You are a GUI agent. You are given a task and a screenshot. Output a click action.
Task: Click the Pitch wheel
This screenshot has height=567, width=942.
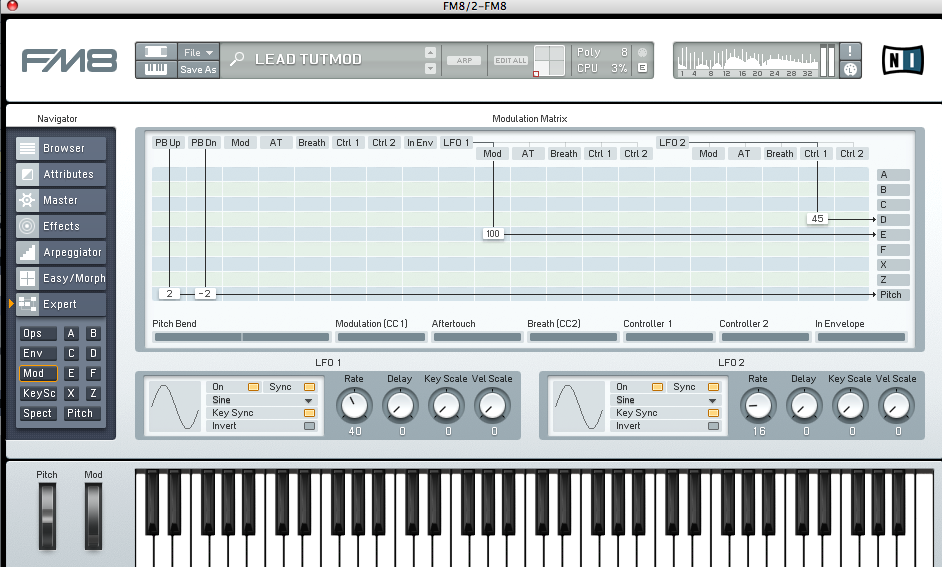[47, 517]
